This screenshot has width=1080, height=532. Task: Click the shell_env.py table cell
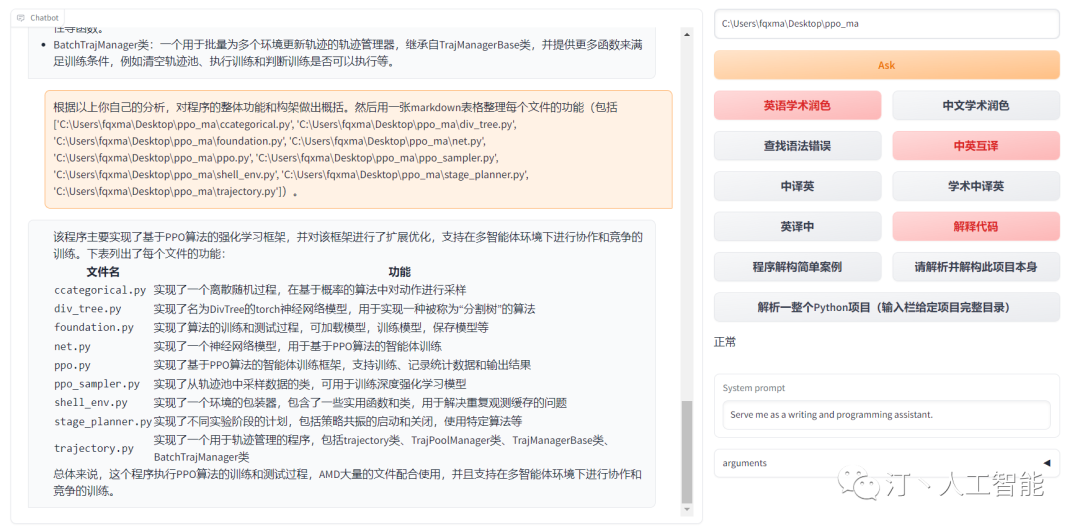91,402
